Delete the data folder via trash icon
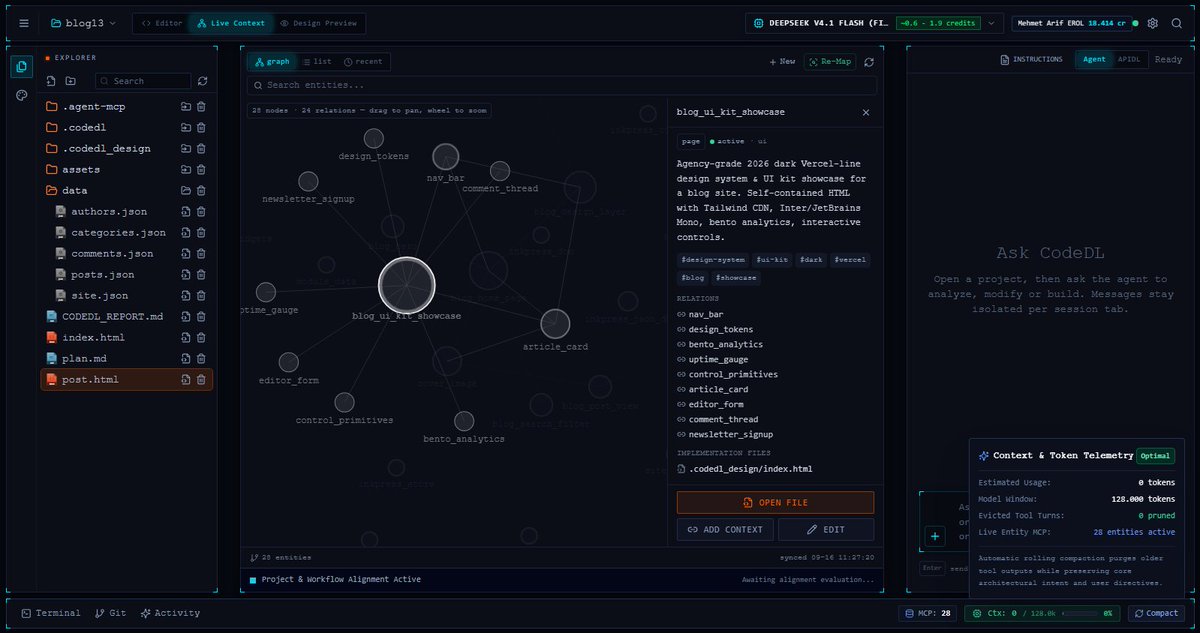The image size is (1200, 633). tap(201, 190)
